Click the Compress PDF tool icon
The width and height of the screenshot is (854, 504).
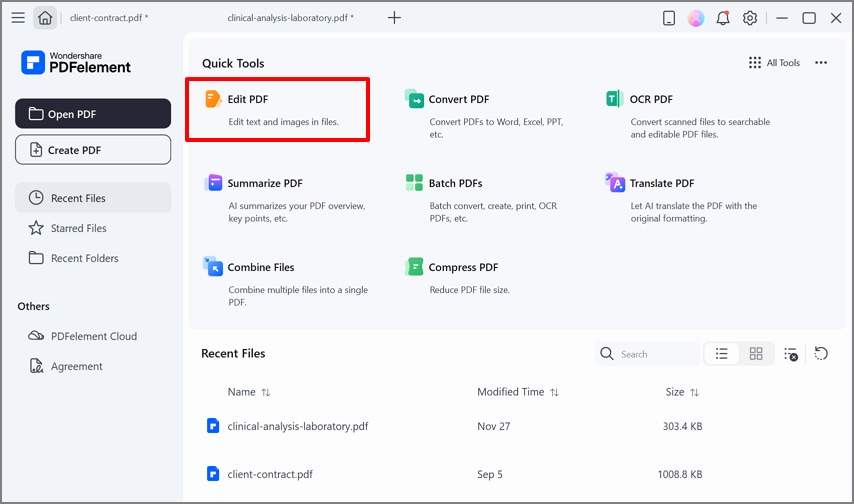[x=414, y=266]
